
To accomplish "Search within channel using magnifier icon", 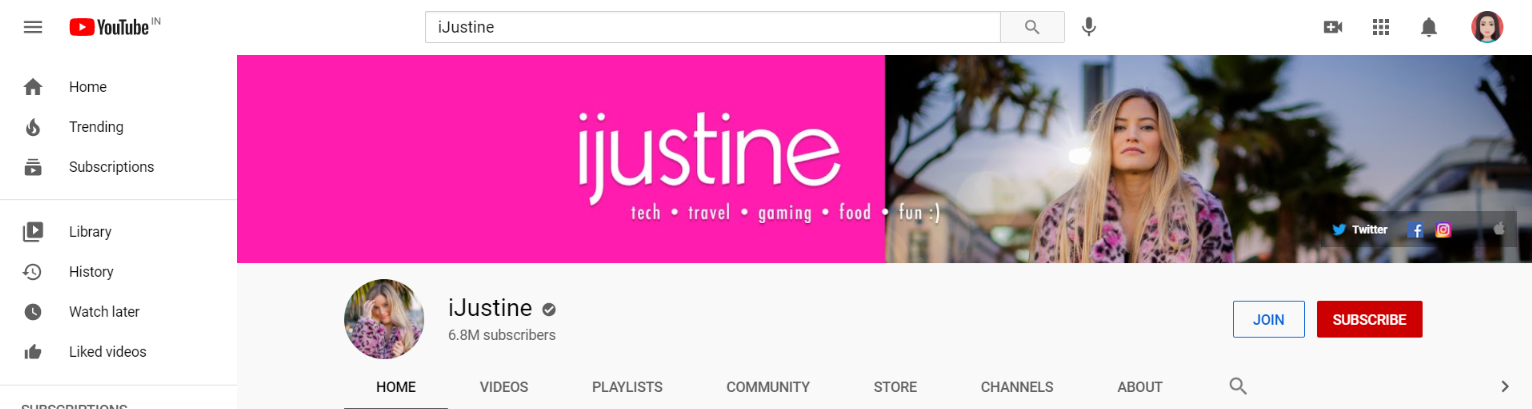I will click(1238, 386).
